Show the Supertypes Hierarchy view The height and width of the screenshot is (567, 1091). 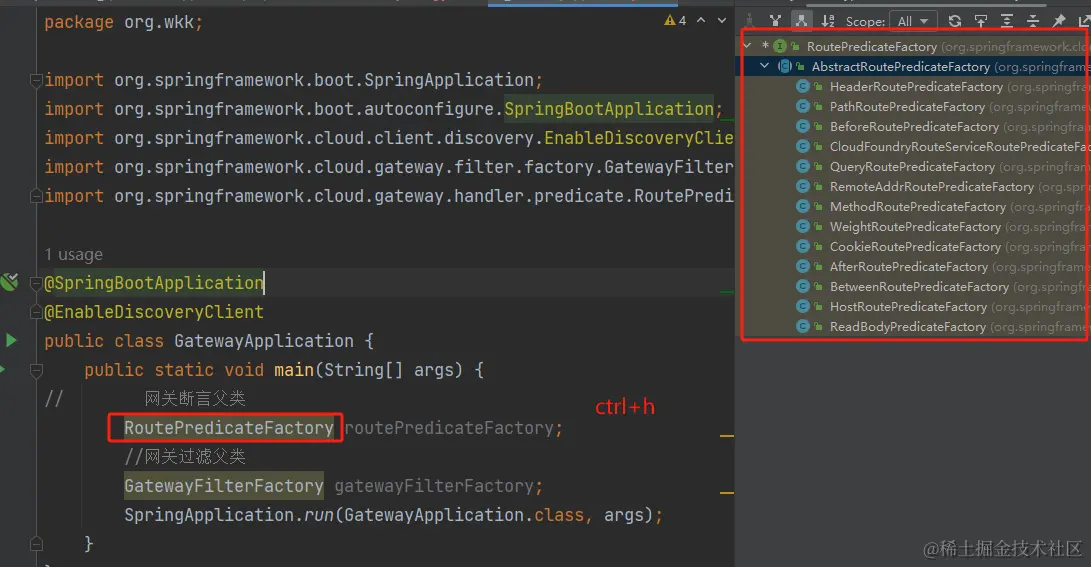(x=775, y=21)
